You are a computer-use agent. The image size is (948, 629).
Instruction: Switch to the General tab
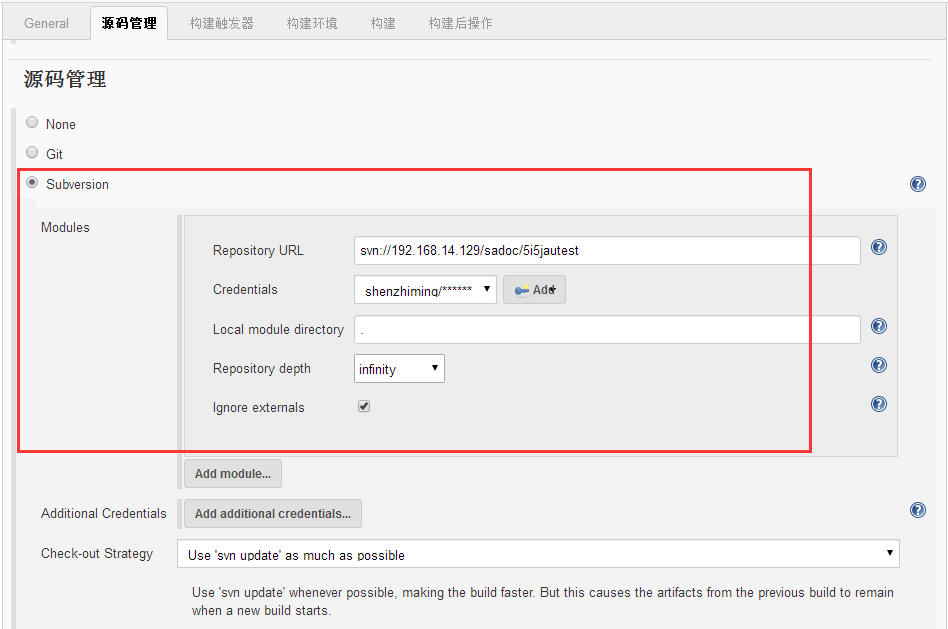(x=47, y=24)
